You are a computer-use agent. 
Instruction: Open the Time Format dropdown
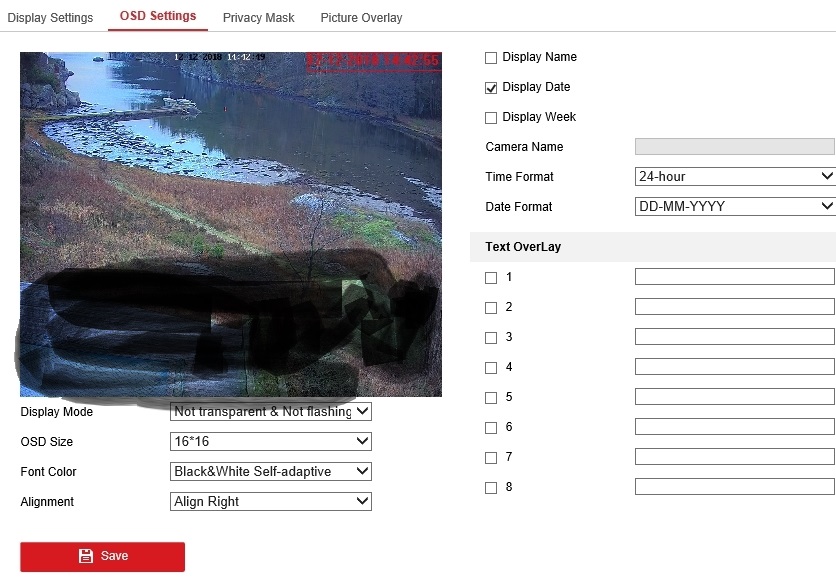click(734, 177)
